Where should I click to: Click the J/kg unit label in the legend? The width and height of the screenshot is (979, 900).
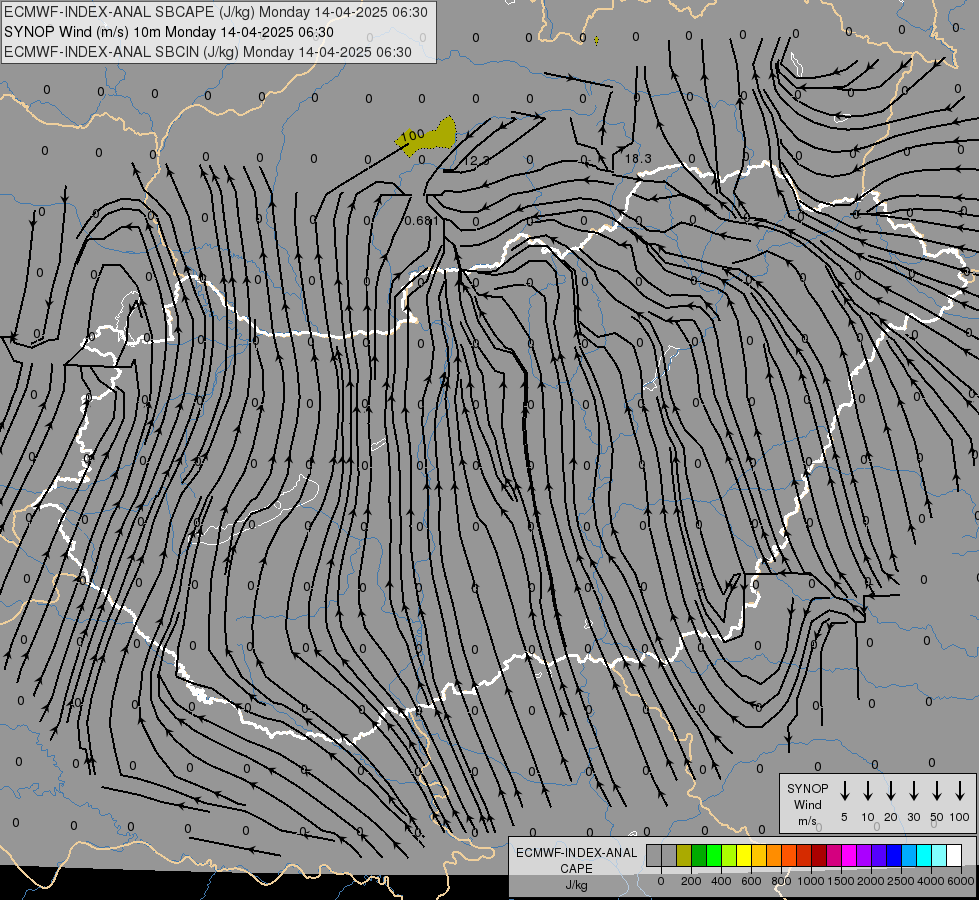click(576, 885)
